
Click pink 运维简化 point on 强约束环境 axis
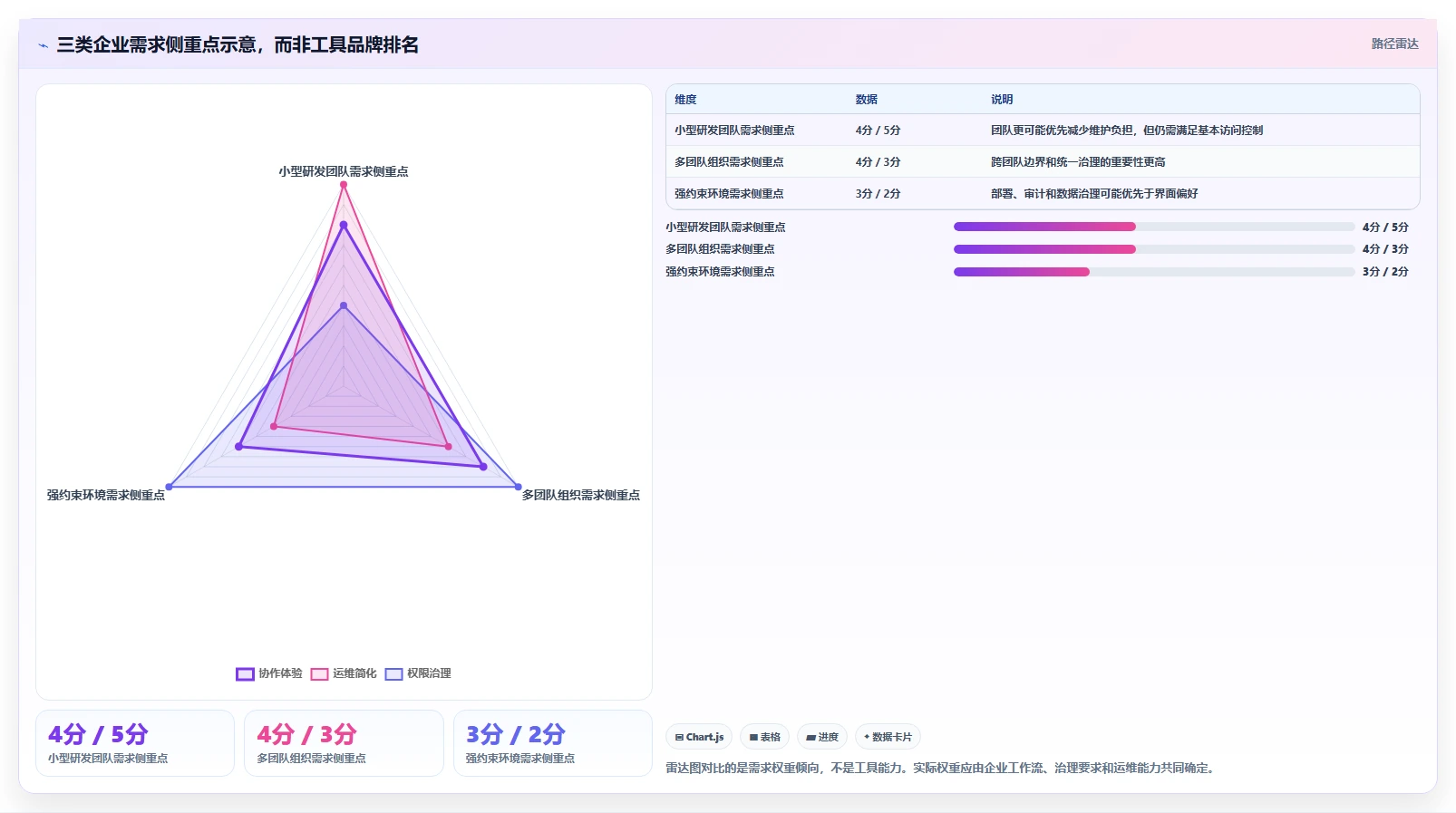pyautogui.click(x=274, y=426)
